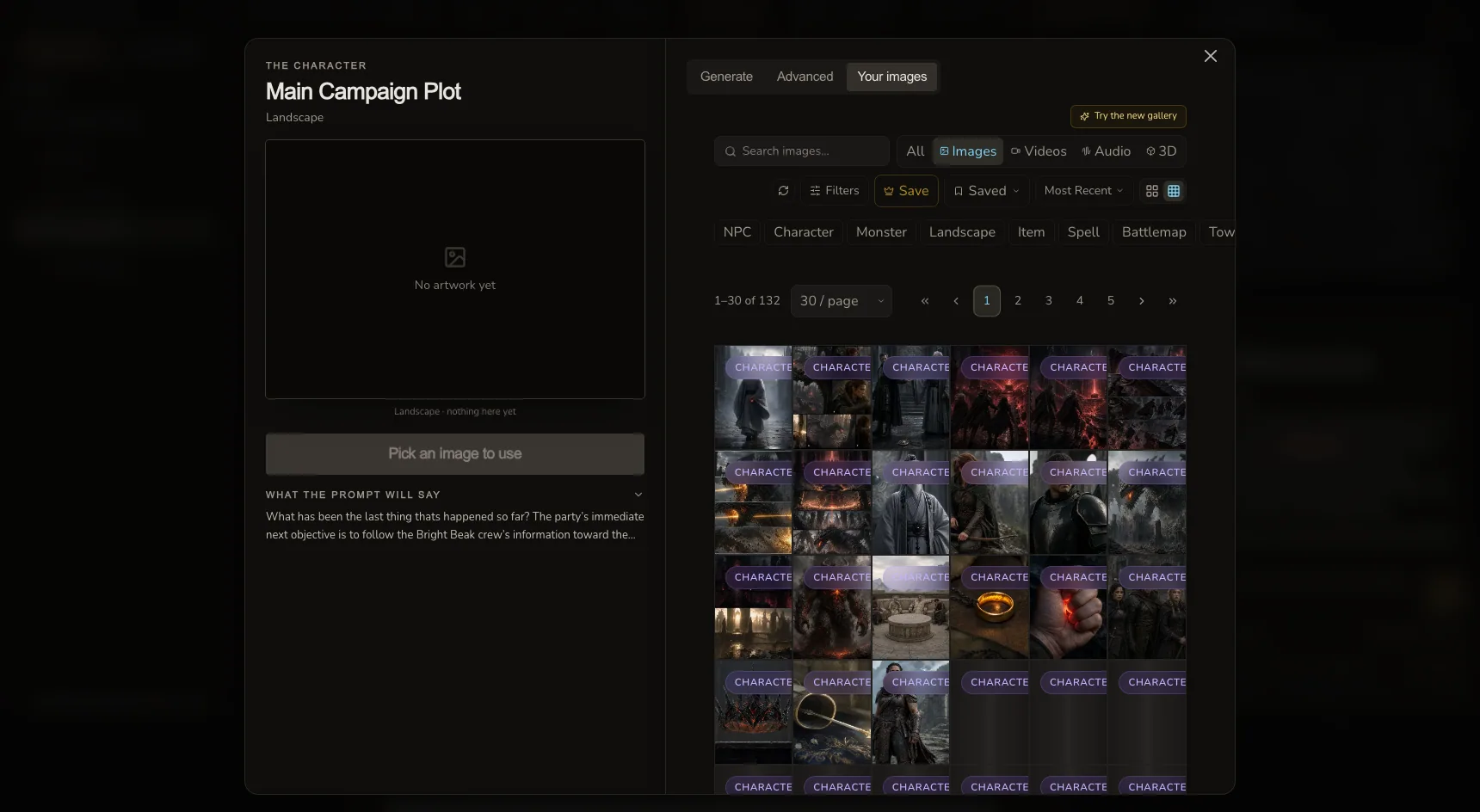
Task: Go to page 4
Action: coord(1080,301)
